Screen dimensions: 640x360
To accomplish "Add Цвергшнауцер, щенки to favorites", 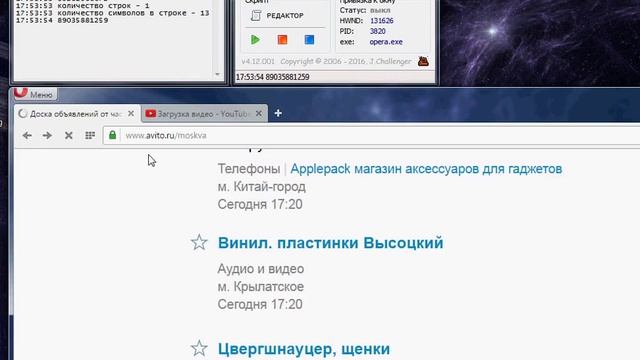I will [x=199, y=348].
